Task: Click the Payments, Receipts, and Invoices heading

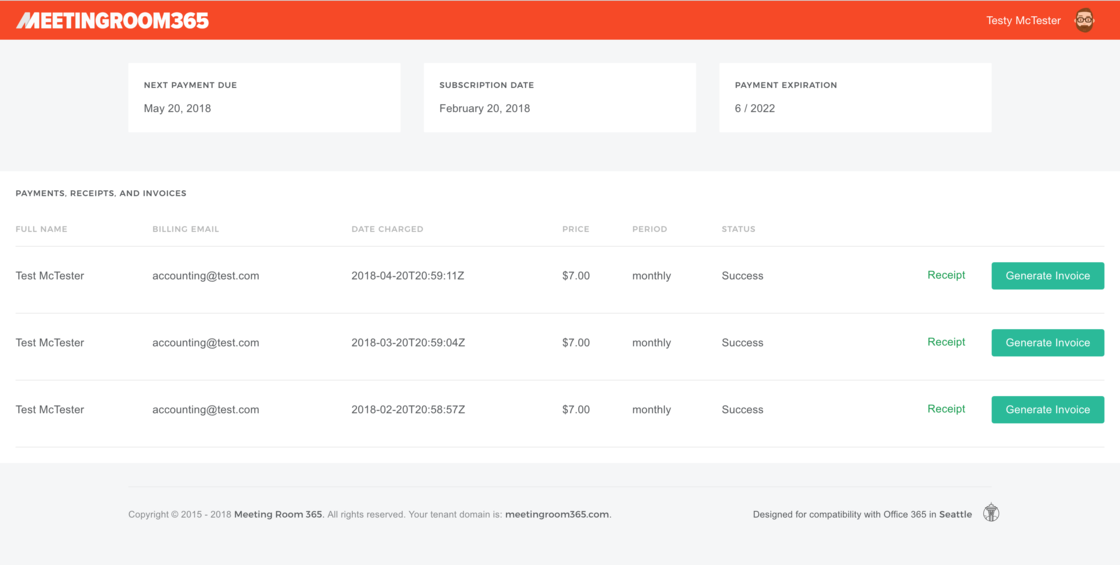Action: [x=101, y=193]
